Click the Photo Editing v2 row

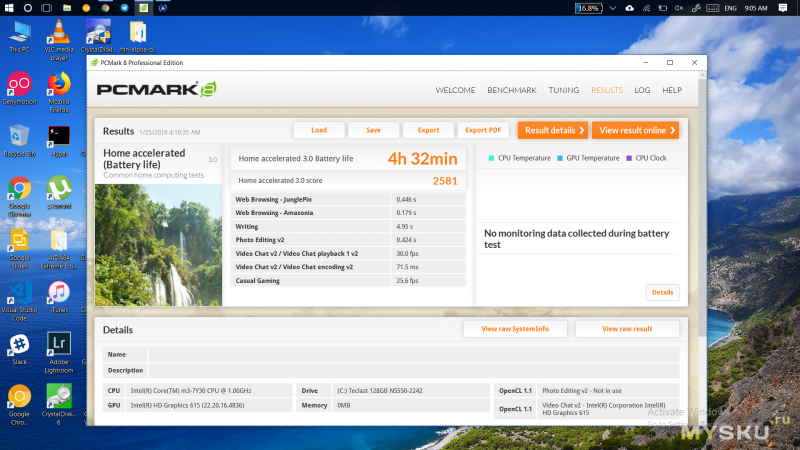348,240
